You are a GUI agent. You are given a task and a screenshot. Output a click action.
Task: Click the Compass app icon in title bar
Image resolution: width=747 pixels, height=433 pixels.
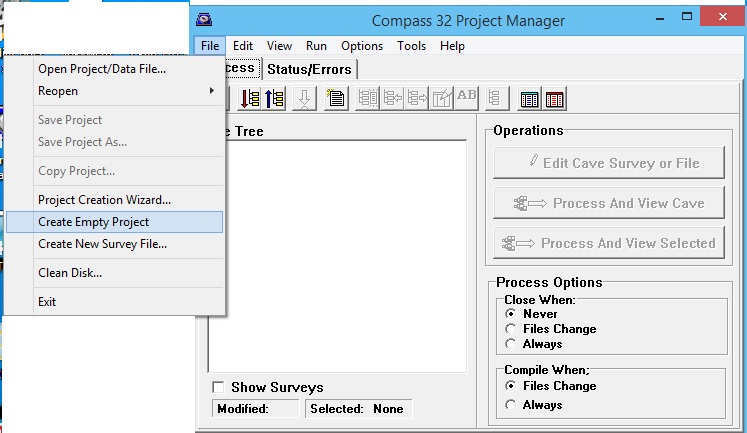pos(205,20)
